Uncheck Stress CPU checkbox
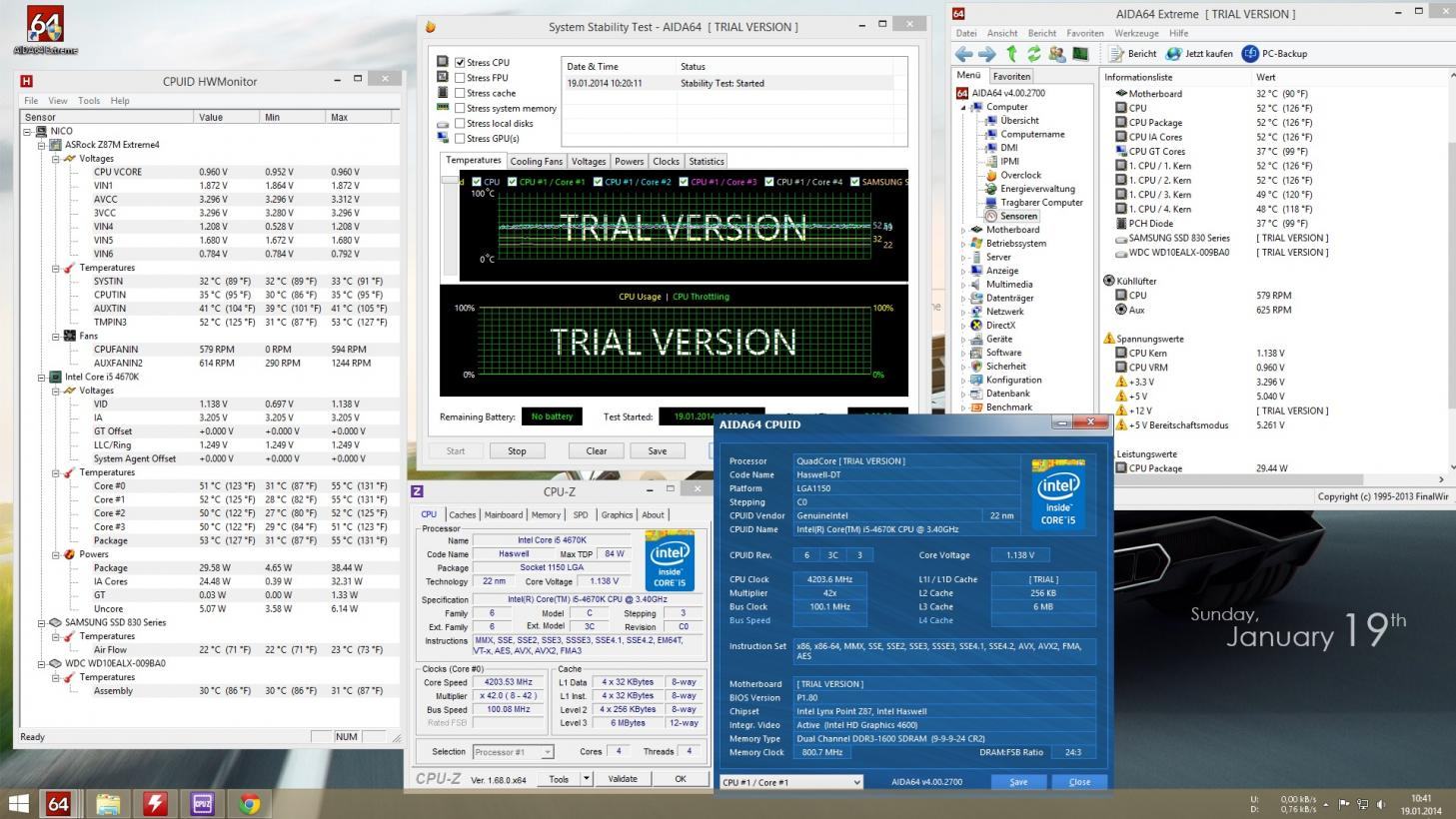The width and height of the screenshot is (1456, 819). pyautogui.click(x=460, y=62)
